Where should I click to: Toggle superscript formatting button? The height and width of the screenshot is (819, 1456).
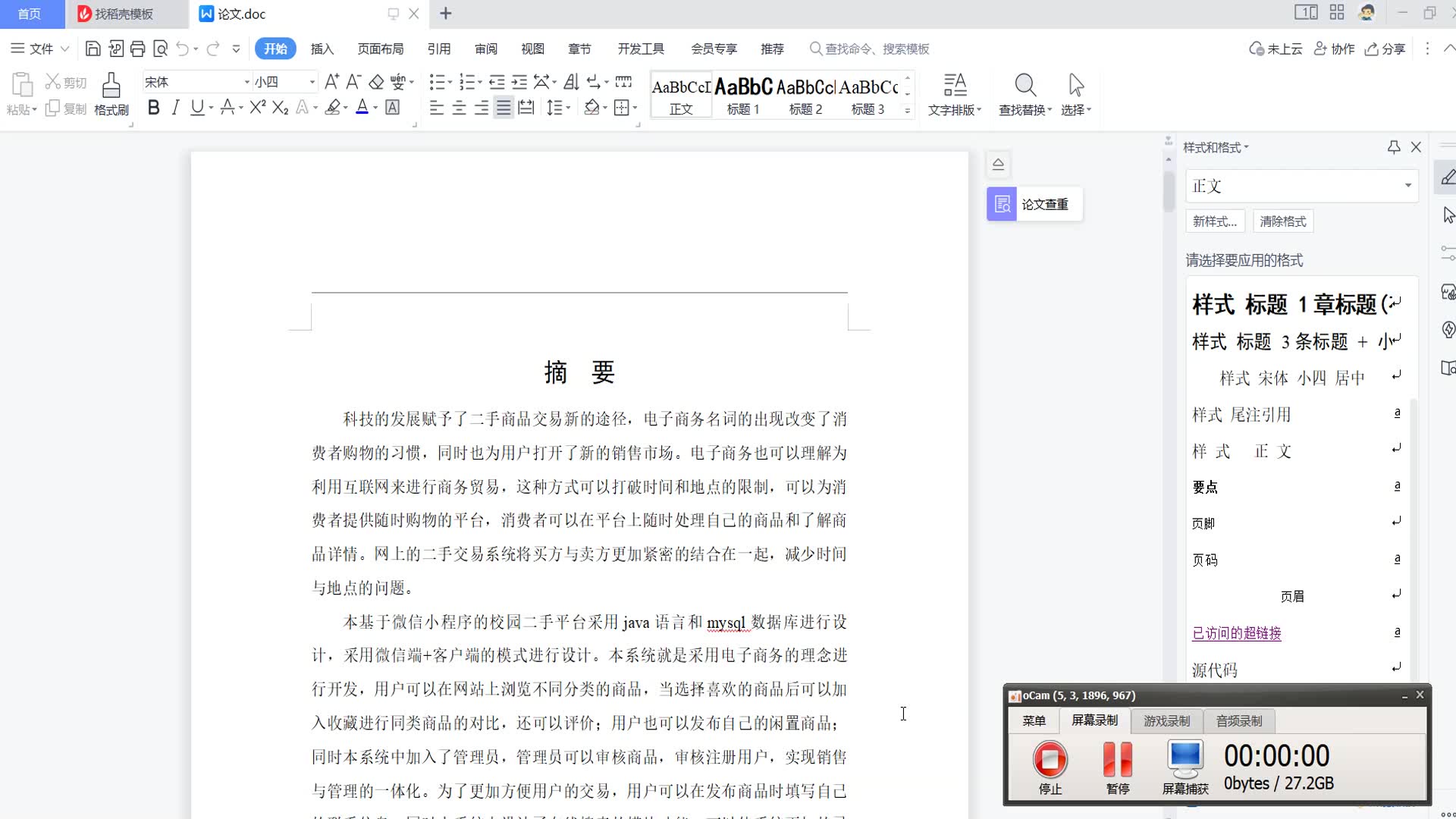click(x=257, y=108)
